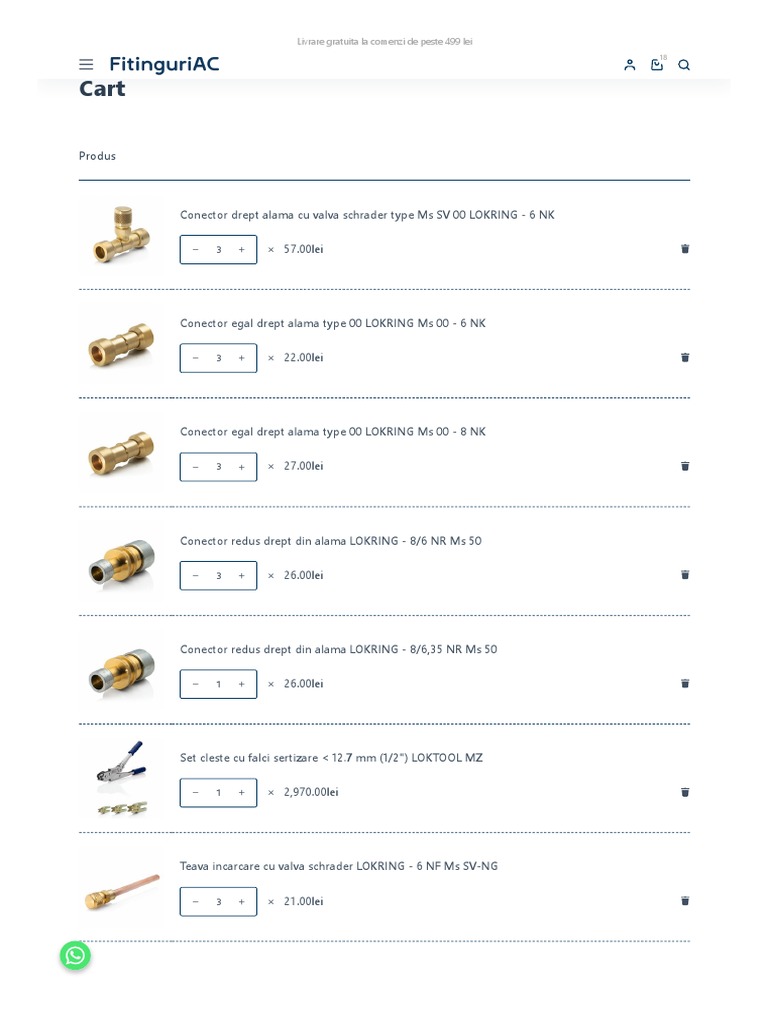This screenshot has height=1024, width=768.
Task: Increase quantity of Teava incarcare LOKRING
Action: coord(241,902)
